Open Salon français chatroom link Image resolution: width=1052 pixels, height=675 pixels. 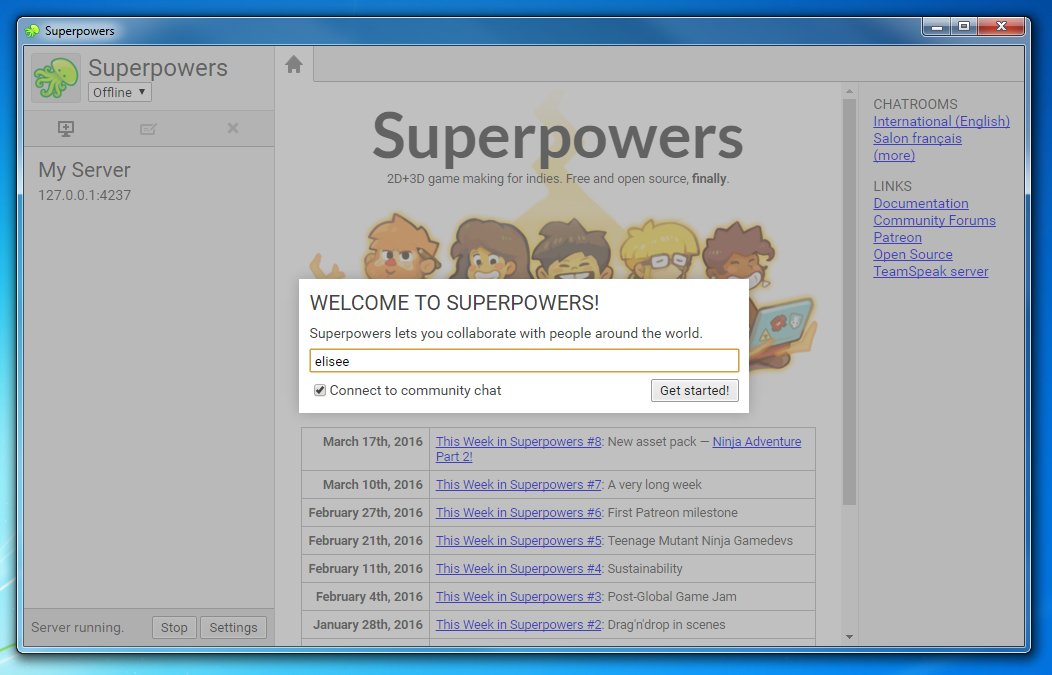[x=917, y=138]
